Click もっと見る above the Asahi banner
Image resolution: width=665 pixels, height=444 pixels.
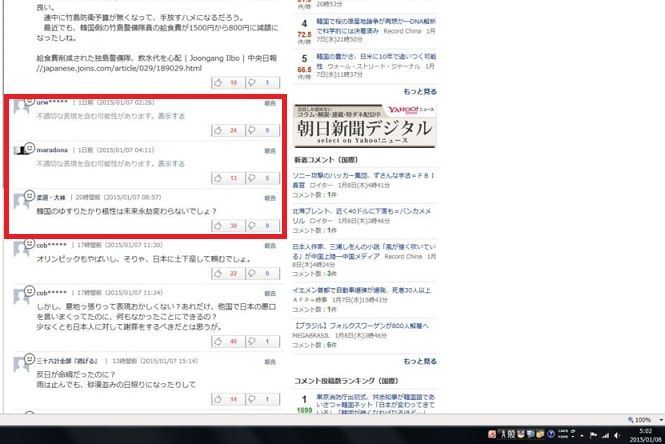[420, 91]
